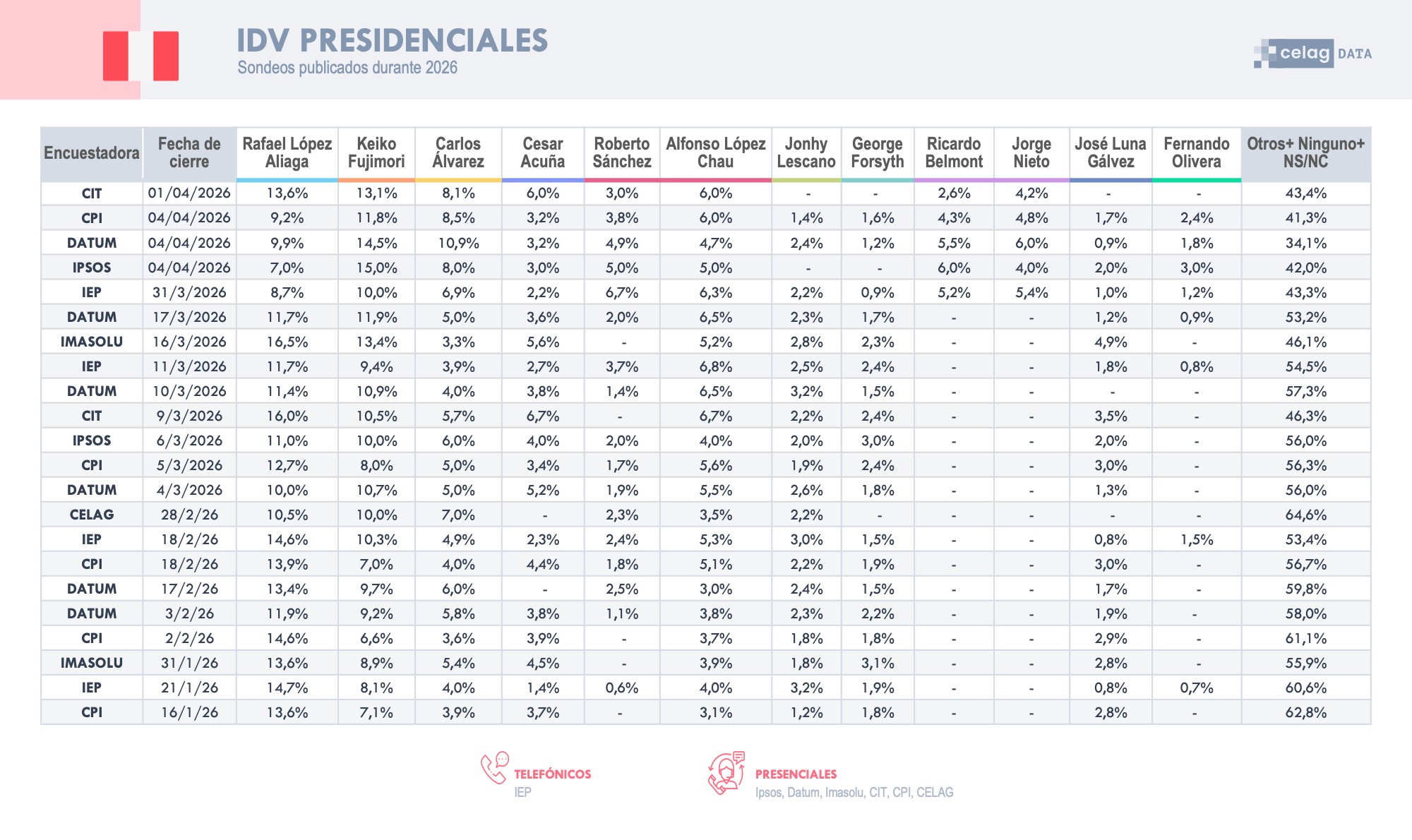1412x840 pixels.
Task: Select the Encuestadora column header
Action: pyautogui.click(x=92, y=153)
